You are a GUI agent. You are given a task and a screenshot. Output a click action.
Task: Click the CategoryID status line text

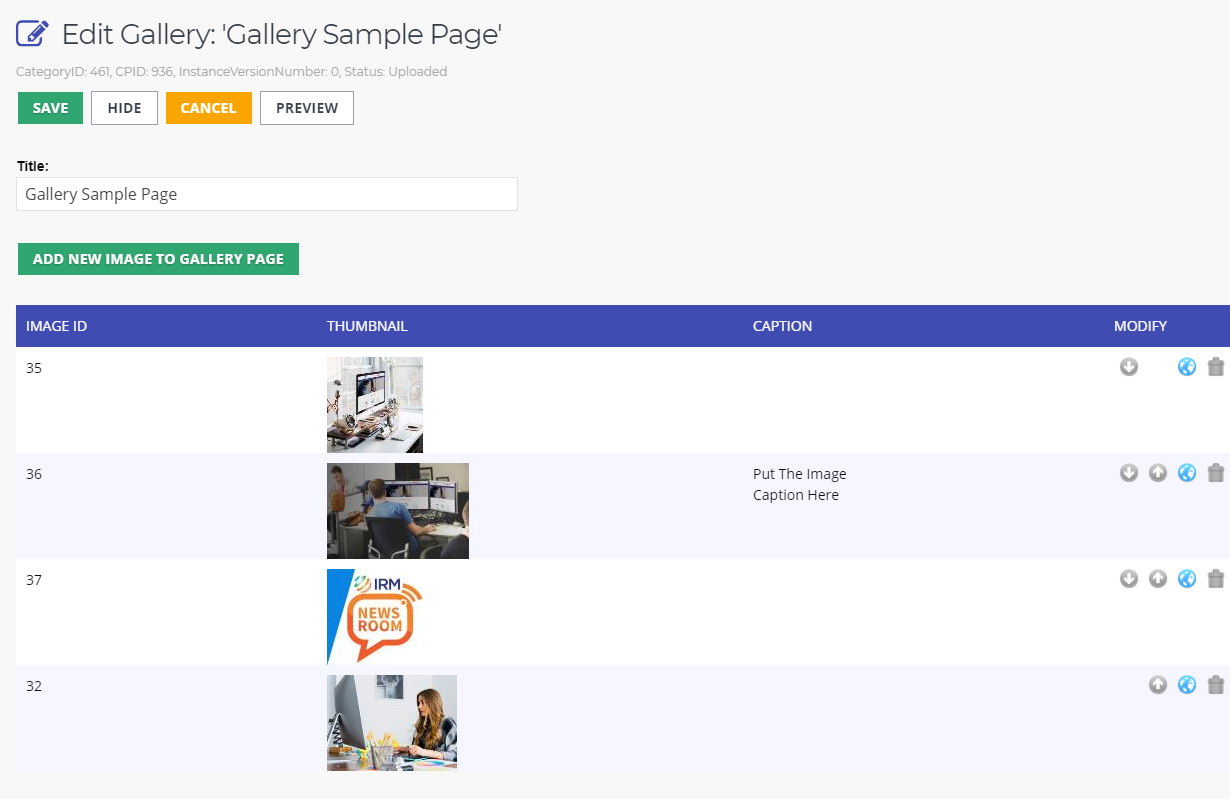pos(232,72)
